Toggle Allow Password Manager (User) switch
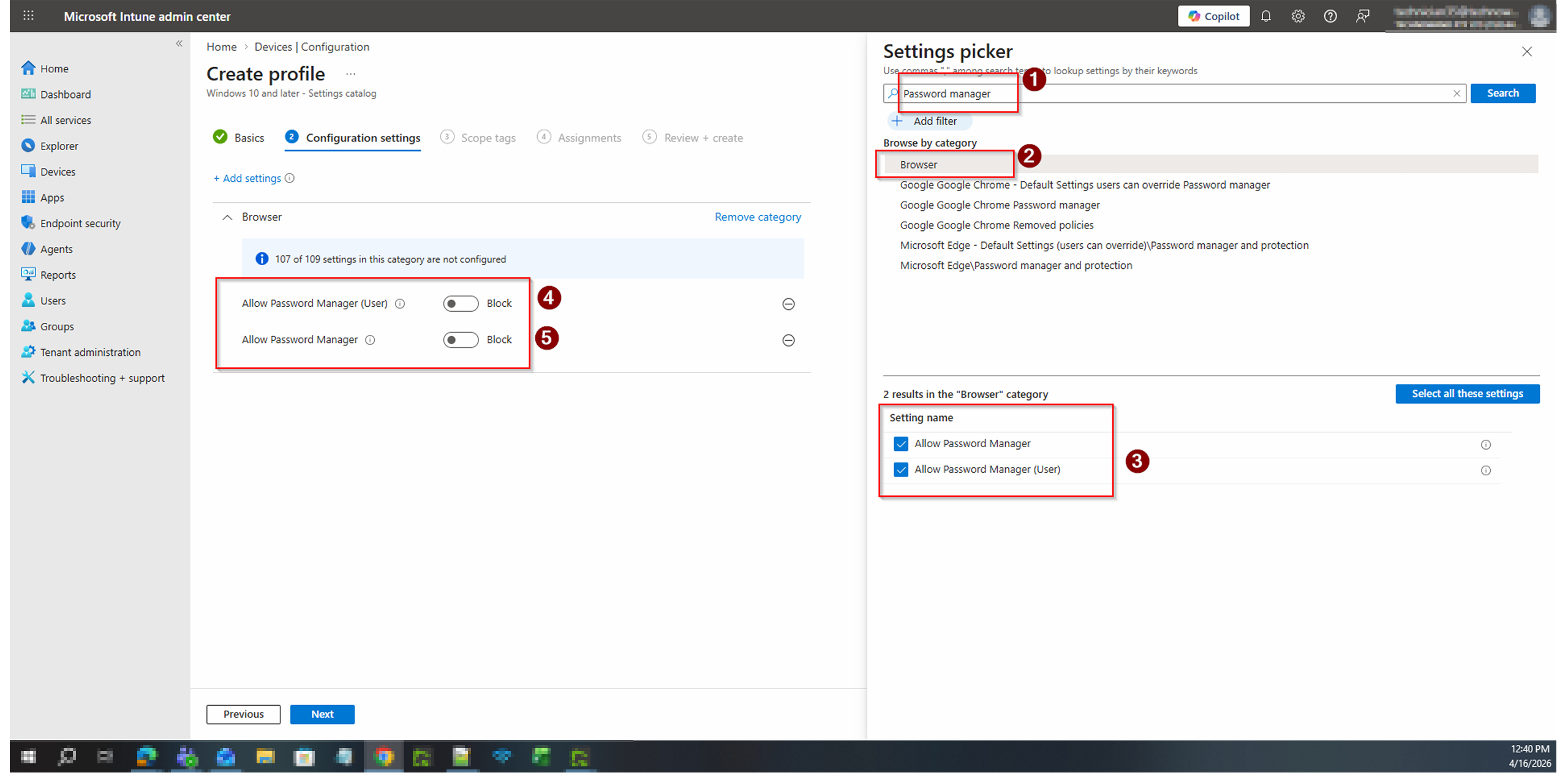 [x=461, y=303]
